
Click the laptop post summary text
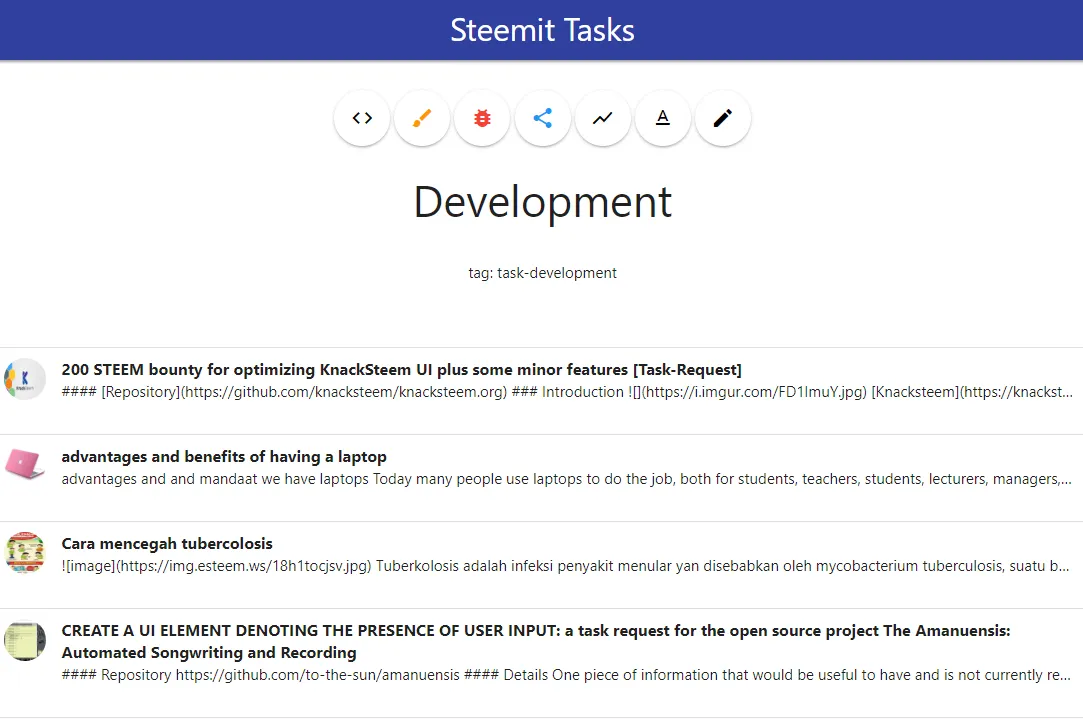[566, 479]
